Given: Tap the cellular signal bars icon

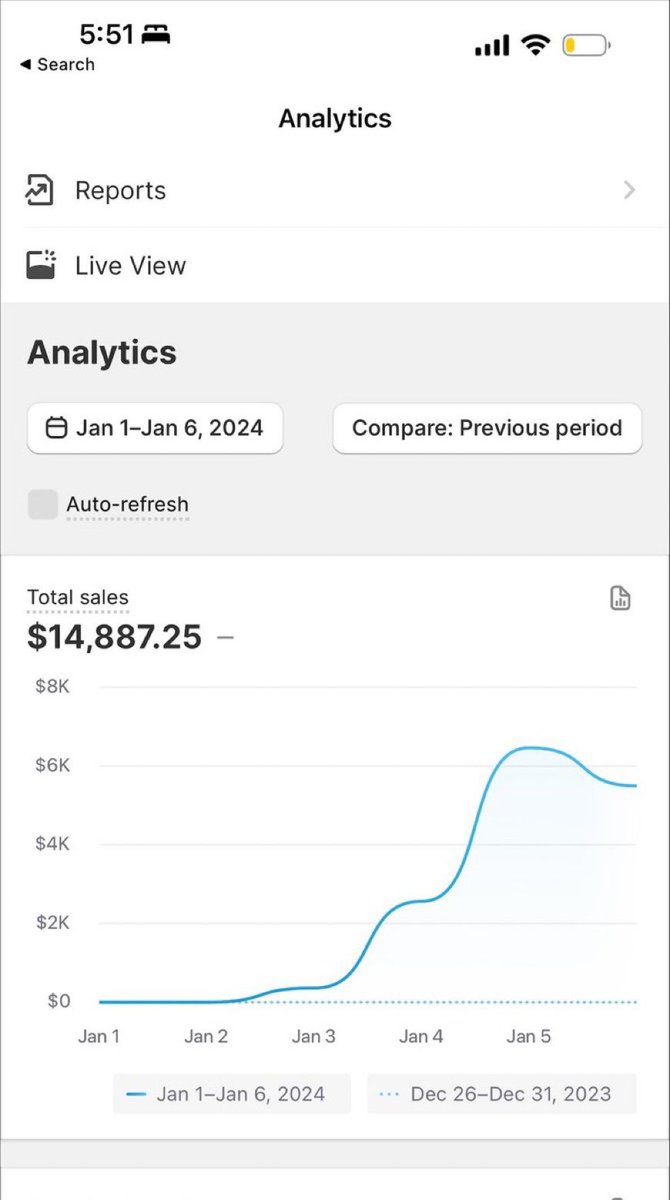Looking at the screenshot, I should 492,46.
